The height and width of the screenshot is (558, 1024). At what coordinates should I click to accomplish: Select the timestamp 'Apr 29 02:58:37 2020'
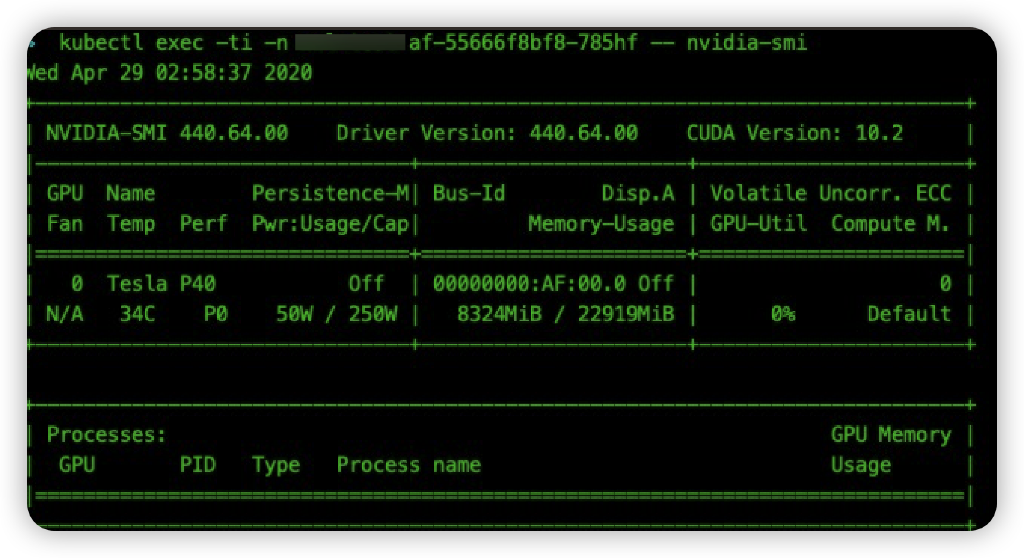191,73
